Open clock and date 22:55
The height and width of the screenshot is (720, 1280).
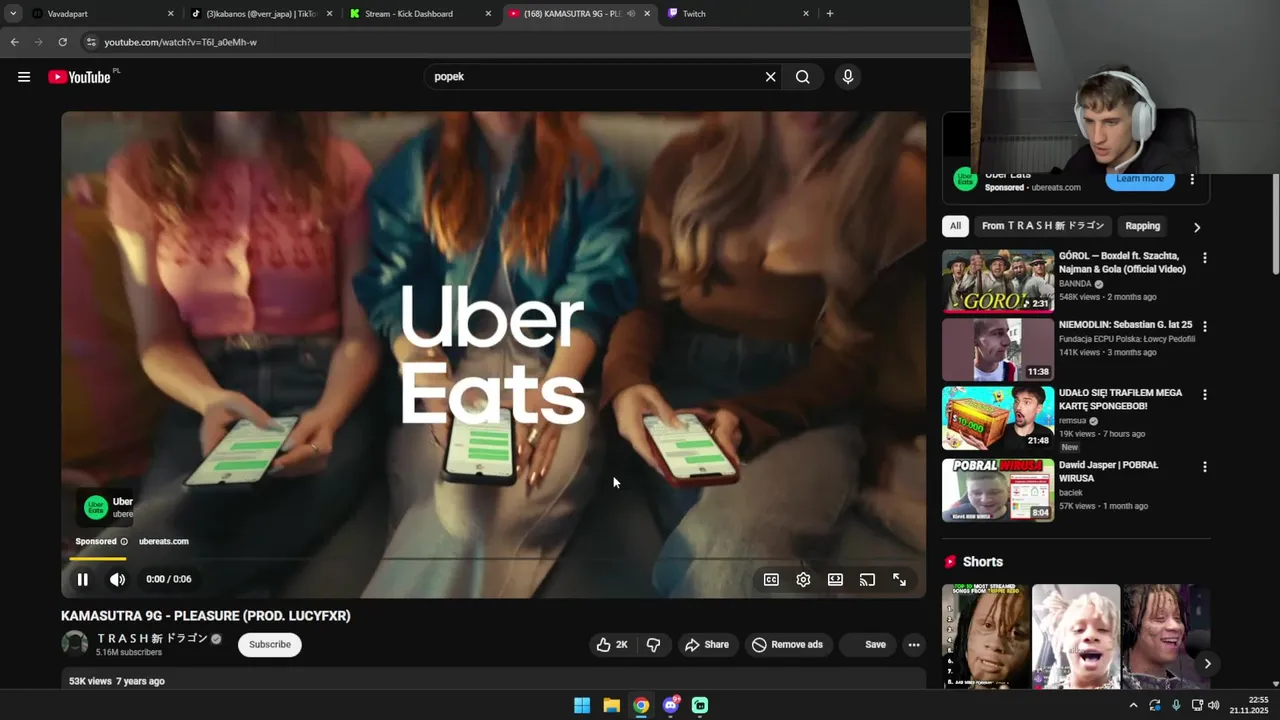pyautogui.click(x=1250, y=705)
